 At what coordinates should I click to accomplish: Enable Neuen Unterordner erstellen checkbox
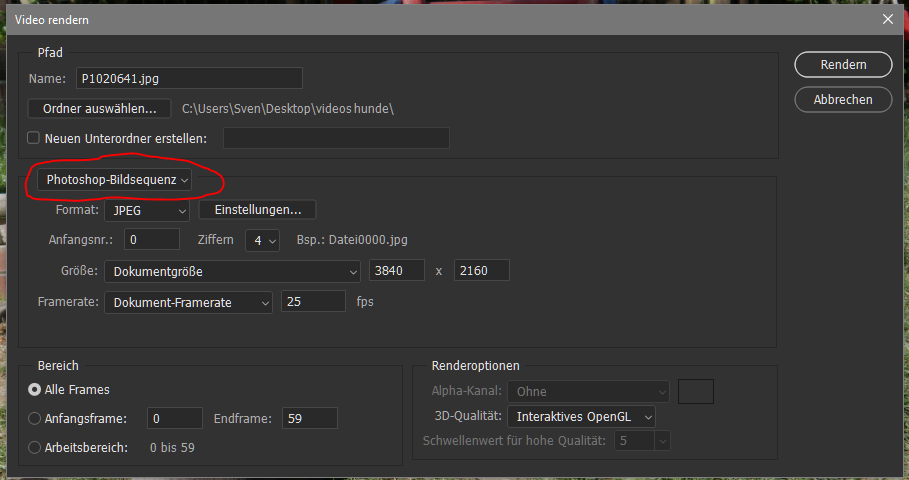tap(34, 138)
